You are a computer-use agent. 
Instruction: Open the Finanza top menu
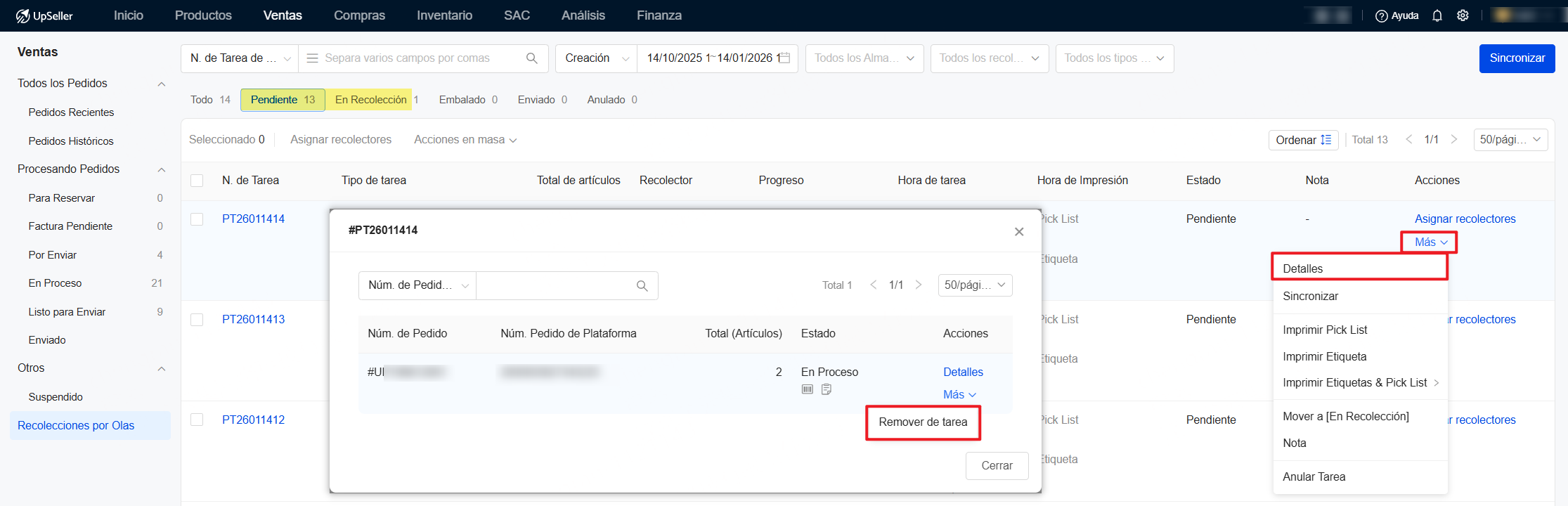[659, 15]
